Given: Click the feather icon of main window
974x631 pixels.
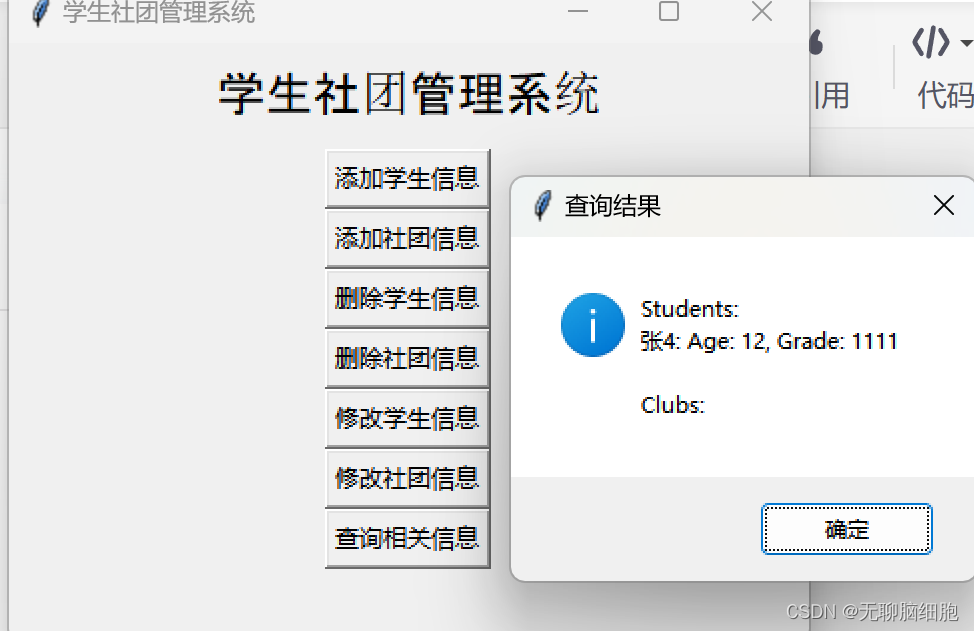Looking at the screenshot, I should (41, 12).
